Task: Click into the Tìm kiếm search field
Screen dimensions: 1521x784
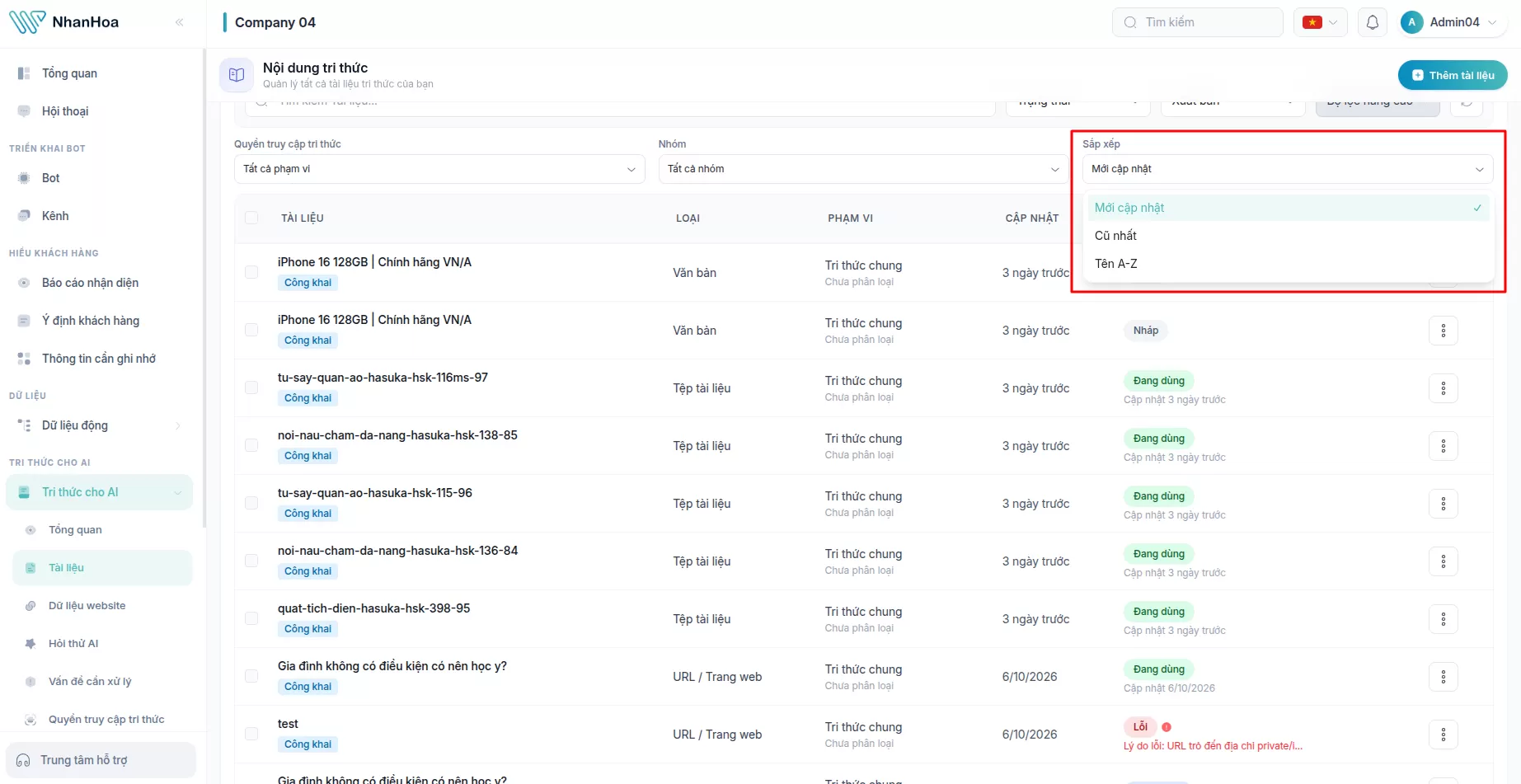Action: (1197, 22)
